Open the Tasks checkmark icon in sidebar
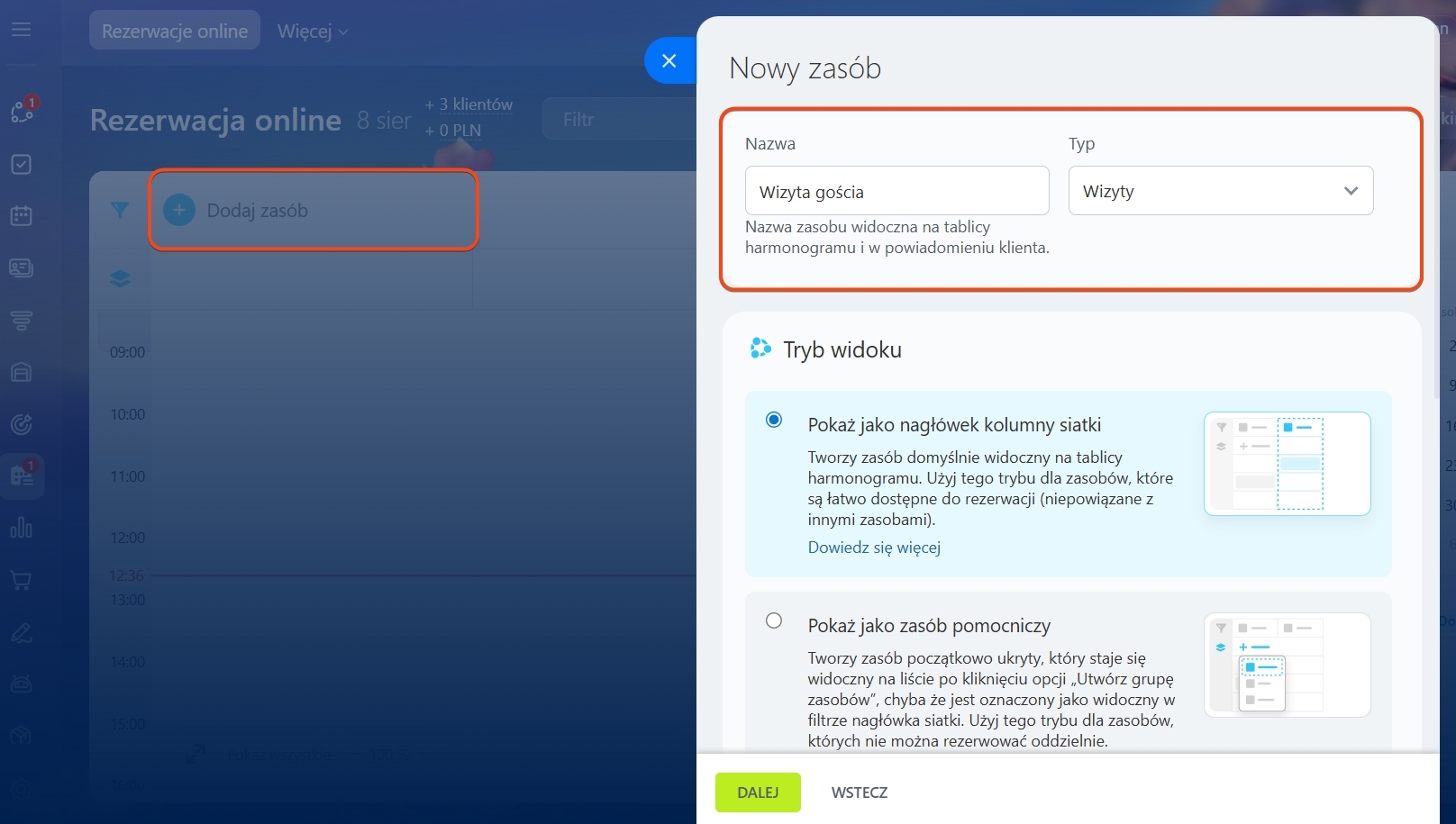1456x824 pixels. coord(21,164)
